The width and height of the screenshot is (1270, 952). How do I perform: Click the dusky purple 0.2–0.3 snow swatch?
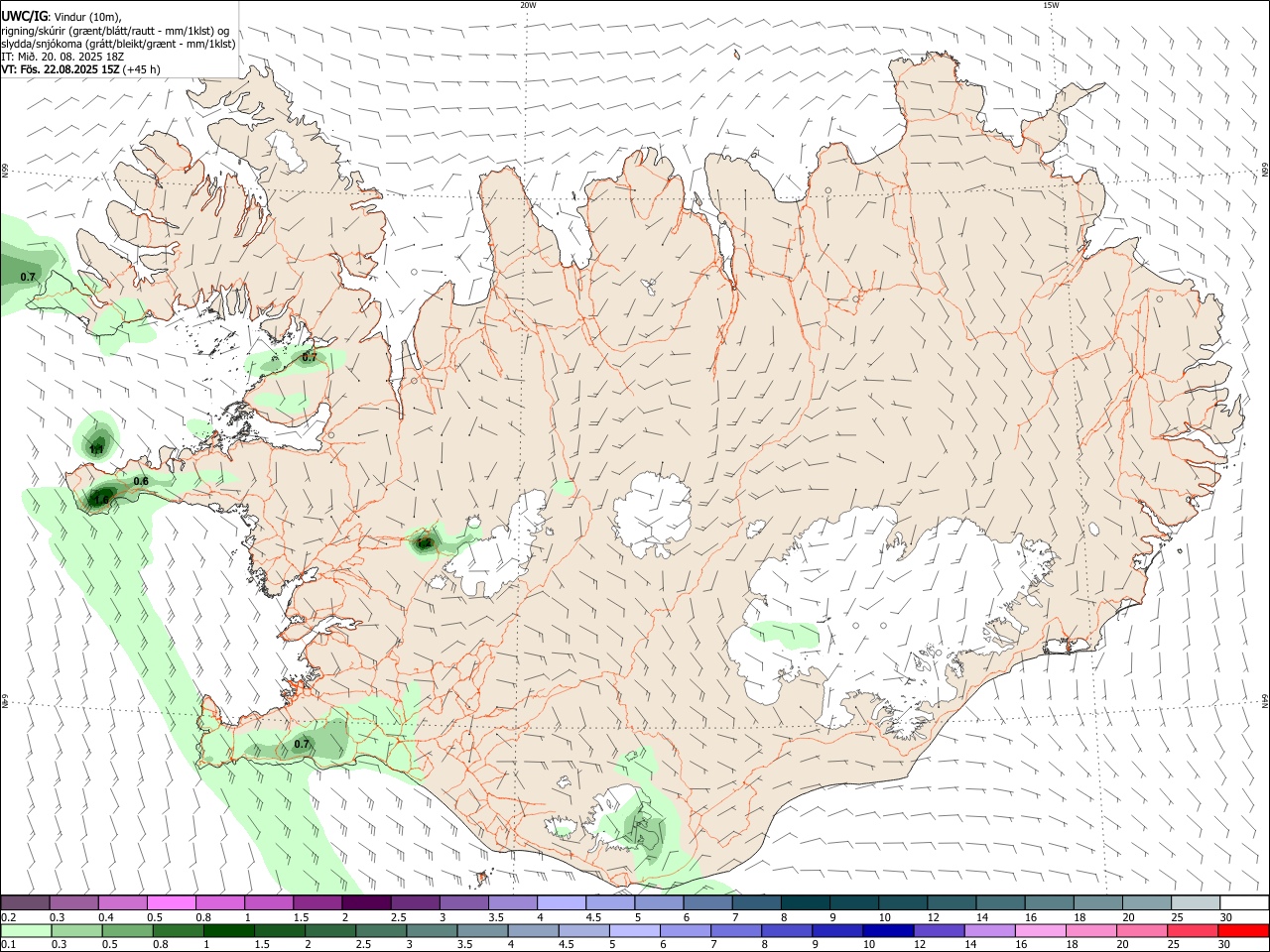point(26,903)
